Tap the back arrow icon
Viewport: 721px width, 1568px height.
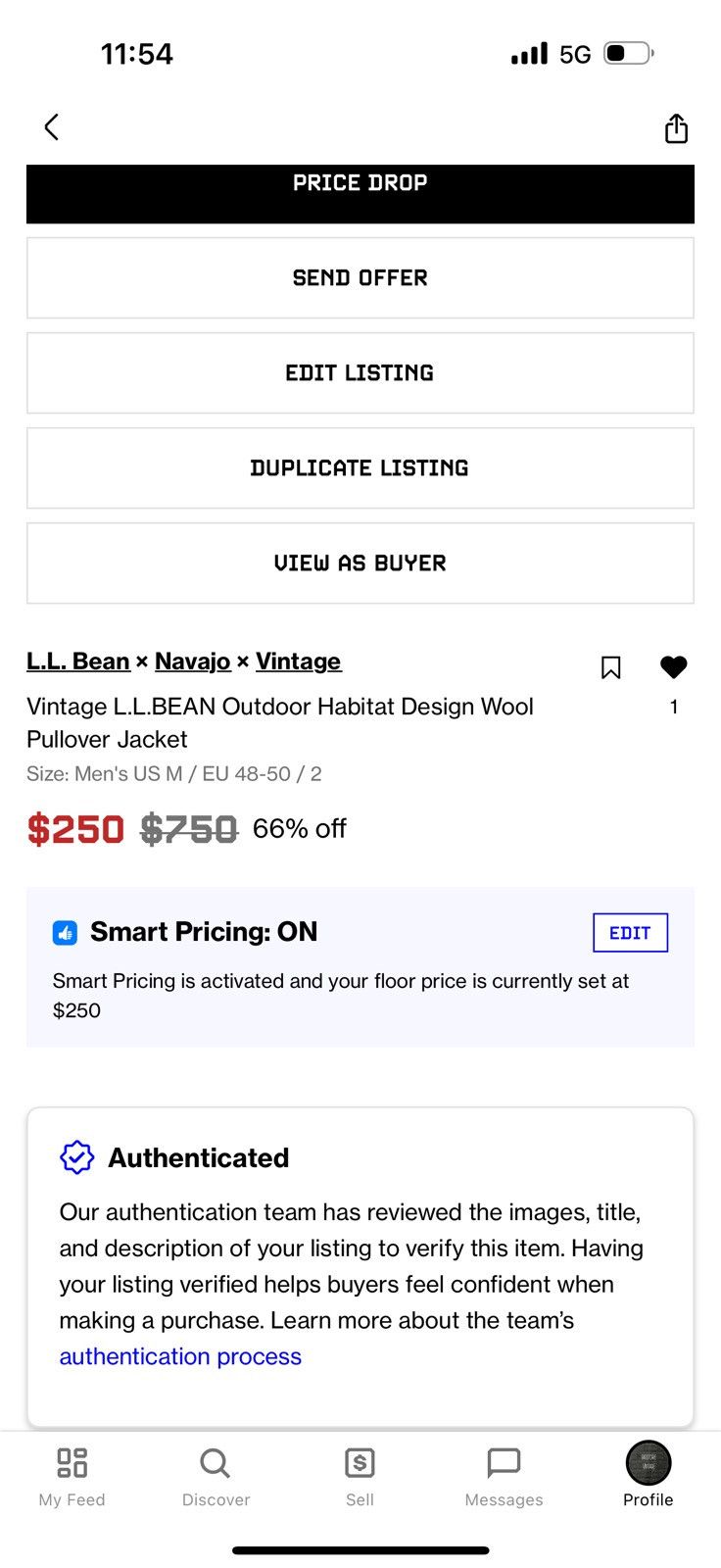coord(52,127)
